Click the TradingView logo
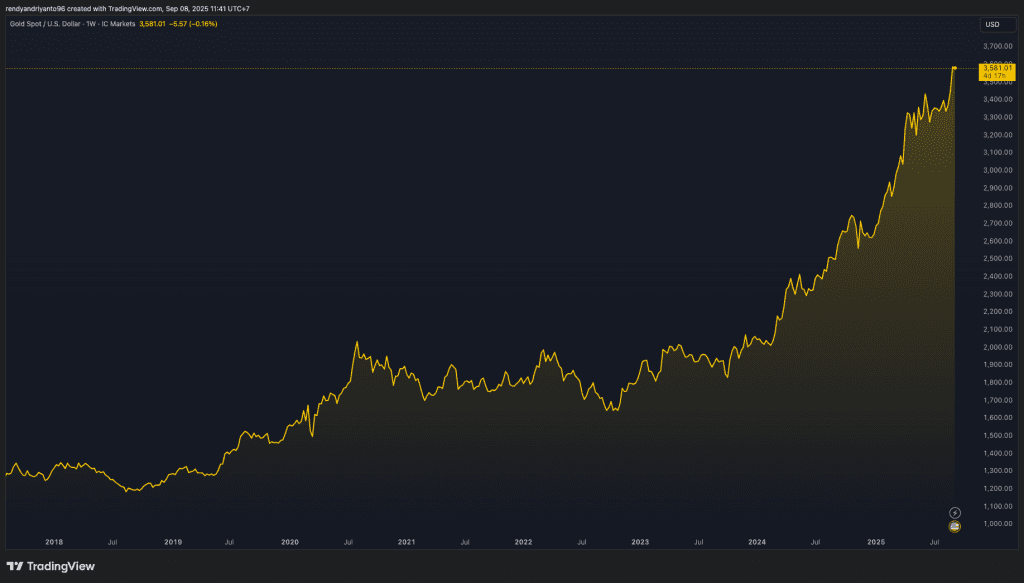The height and width of the screenshot is (583, 1024). pyautogui.click(x=51, y=566)
